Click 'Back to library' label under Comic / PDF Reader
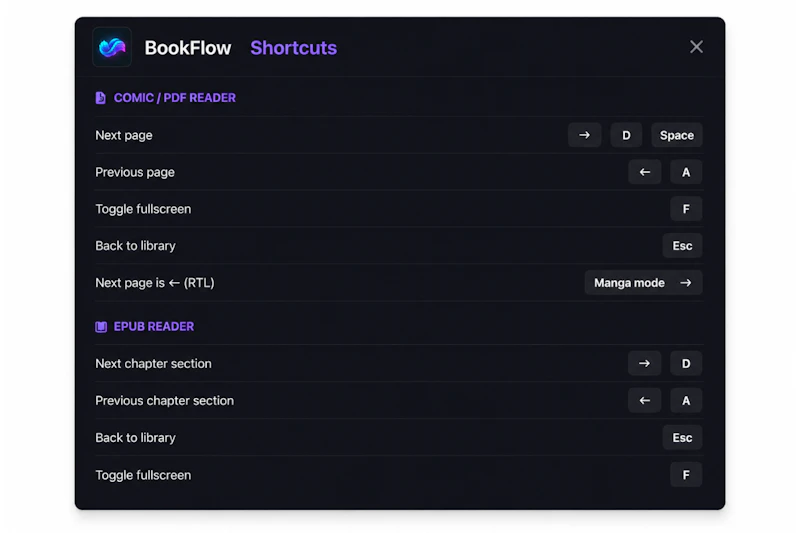 [x=135, y=246]
